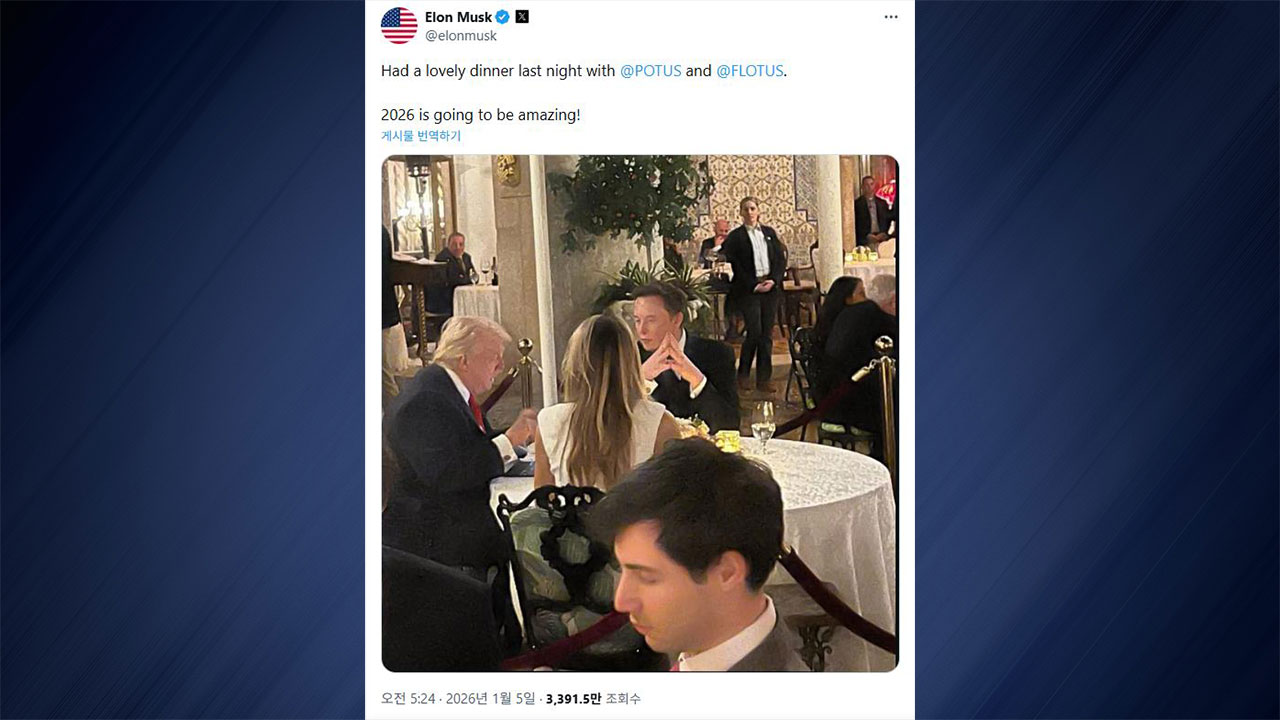Click the gold stanchion post at photo's right edge
1280x720 pixels.
(x=885, y=400)
